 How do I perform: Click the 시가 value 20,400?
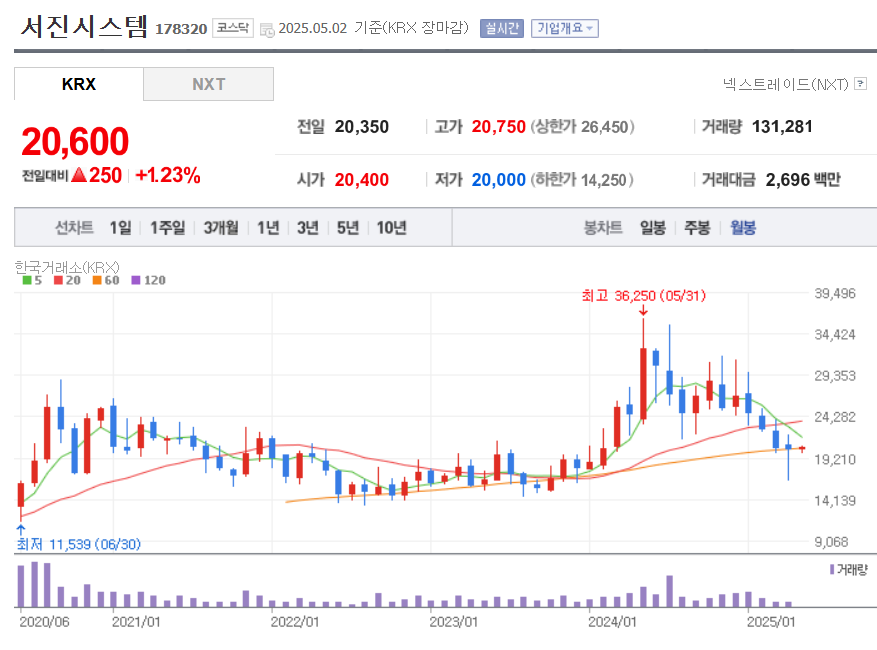(361, 180)
